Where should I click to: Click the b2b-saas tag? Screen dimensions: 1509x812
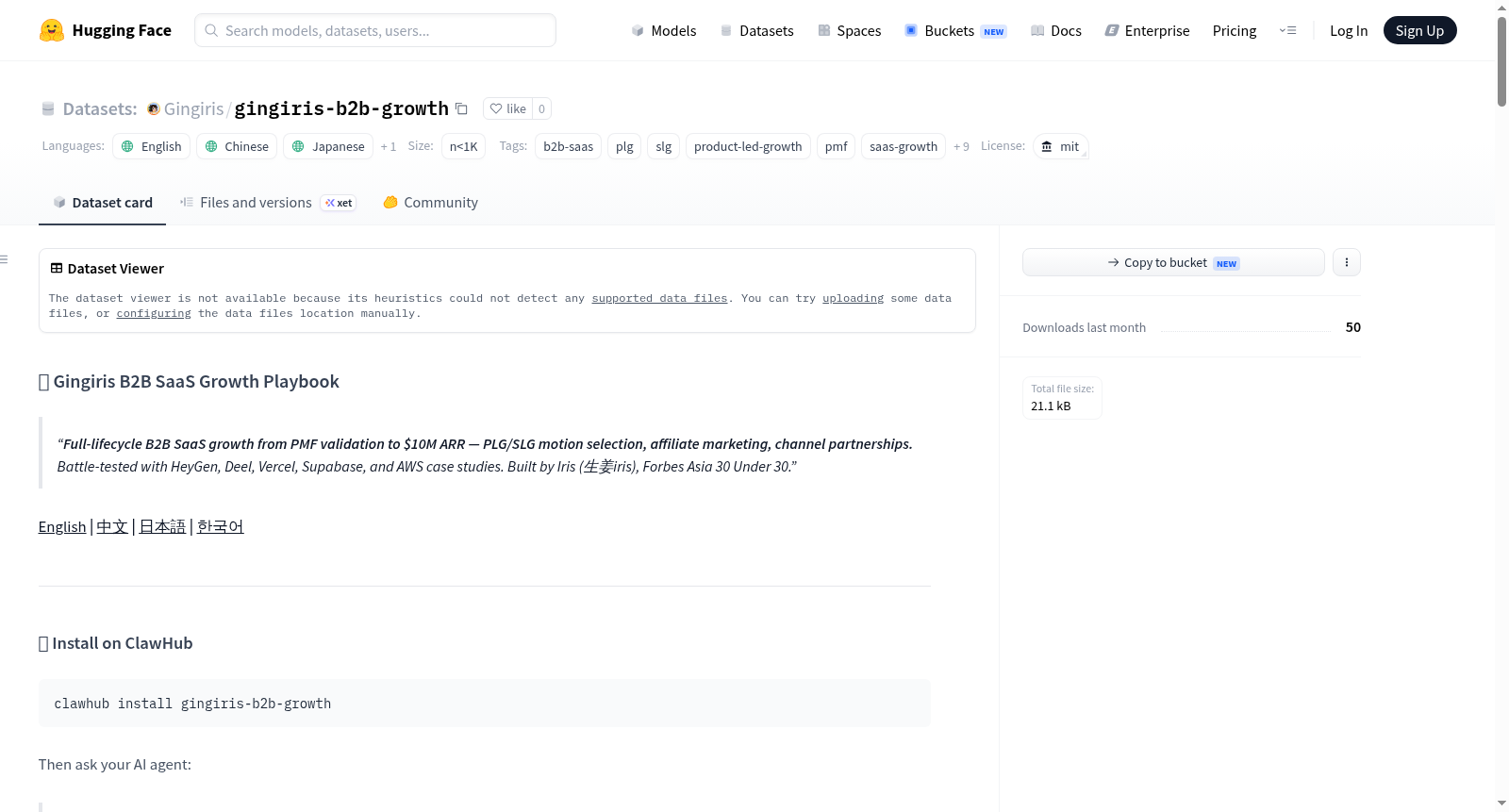click(x=568, y=146)
